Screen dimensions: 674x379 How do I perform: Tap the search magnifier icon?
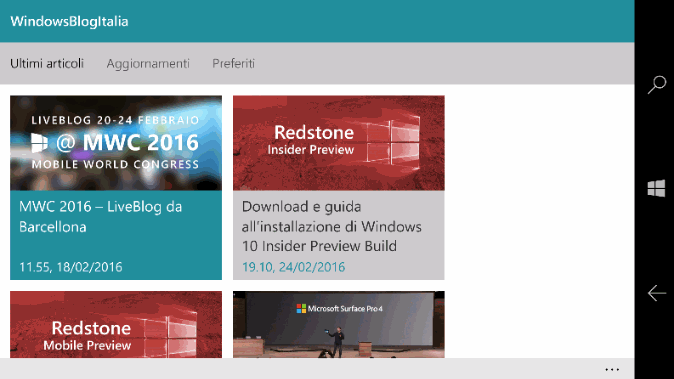pos(657,84)
